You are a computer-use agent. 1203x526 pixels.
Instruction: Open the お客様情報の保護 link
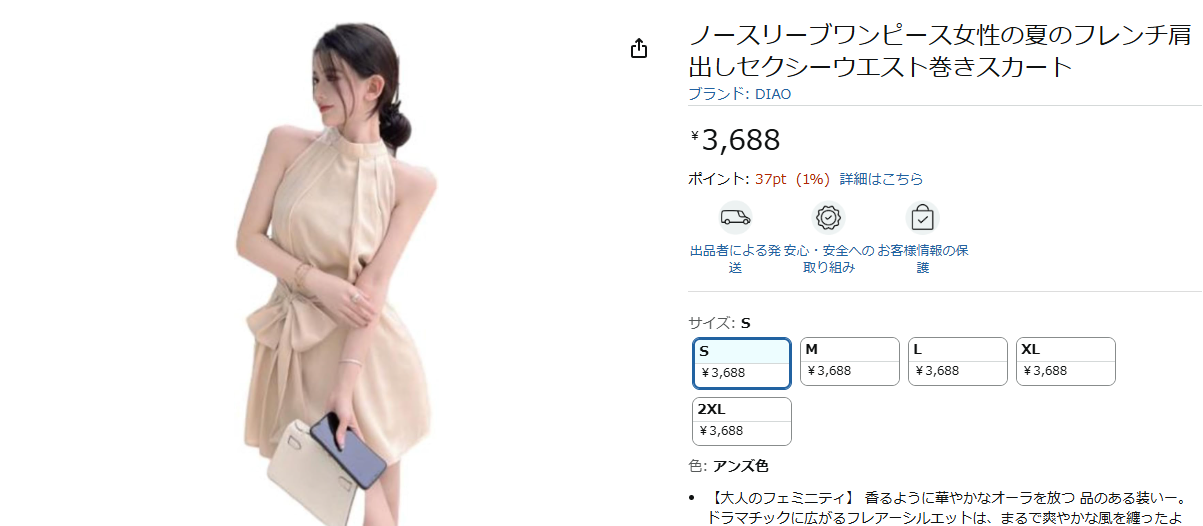(923, 259)
